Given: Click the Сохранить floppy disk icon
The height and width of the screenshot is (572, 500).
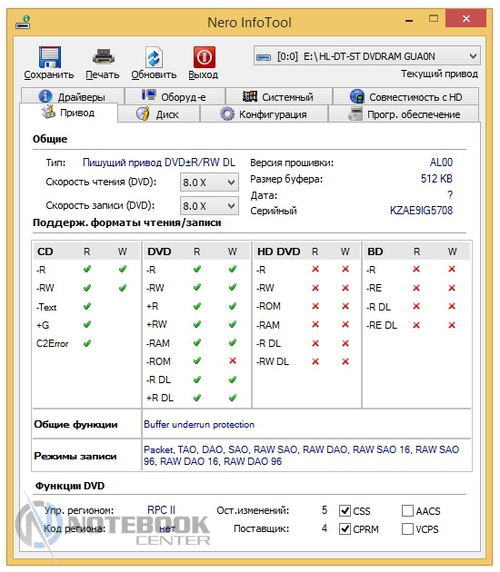Looking at the screenshot, I should tap(50, 57).
